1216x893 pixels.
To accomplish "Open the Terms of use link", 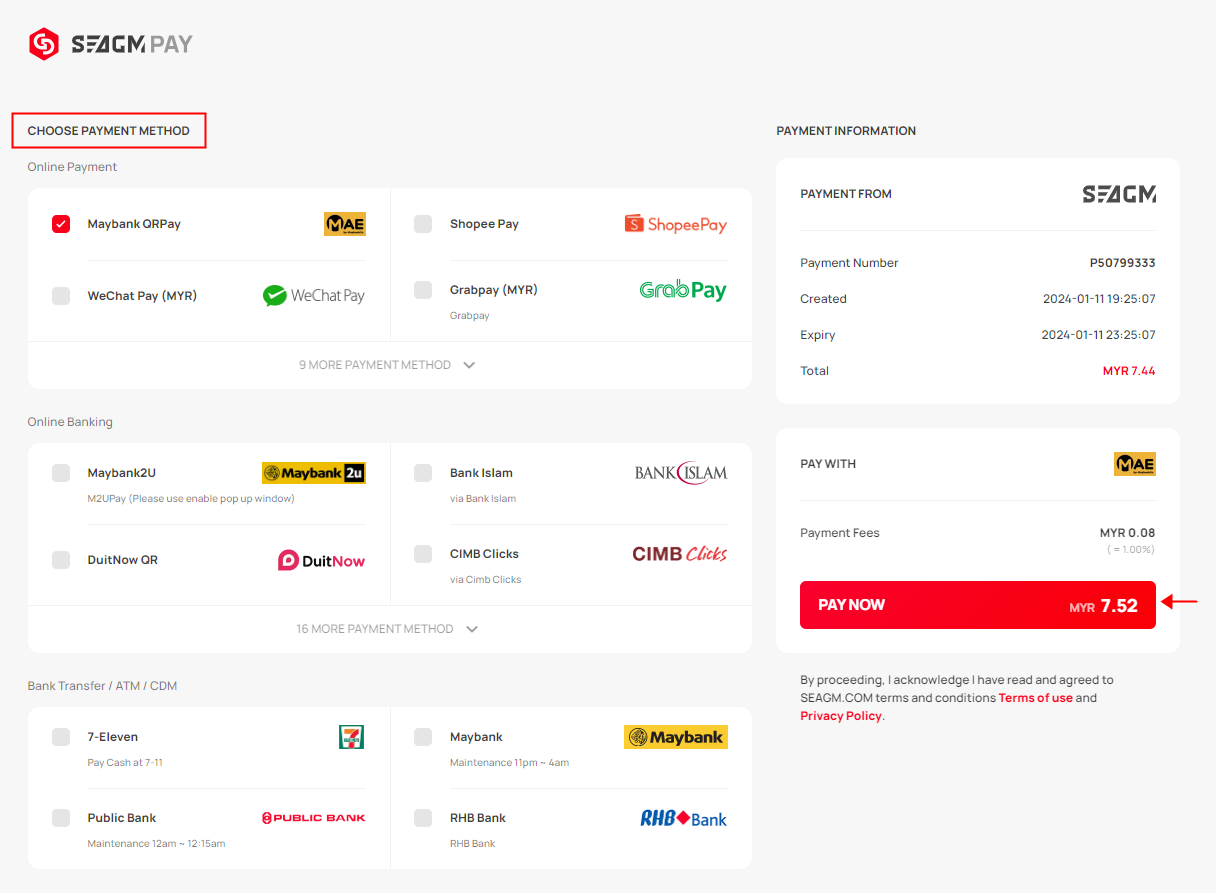I will [x=1035, y=698].
